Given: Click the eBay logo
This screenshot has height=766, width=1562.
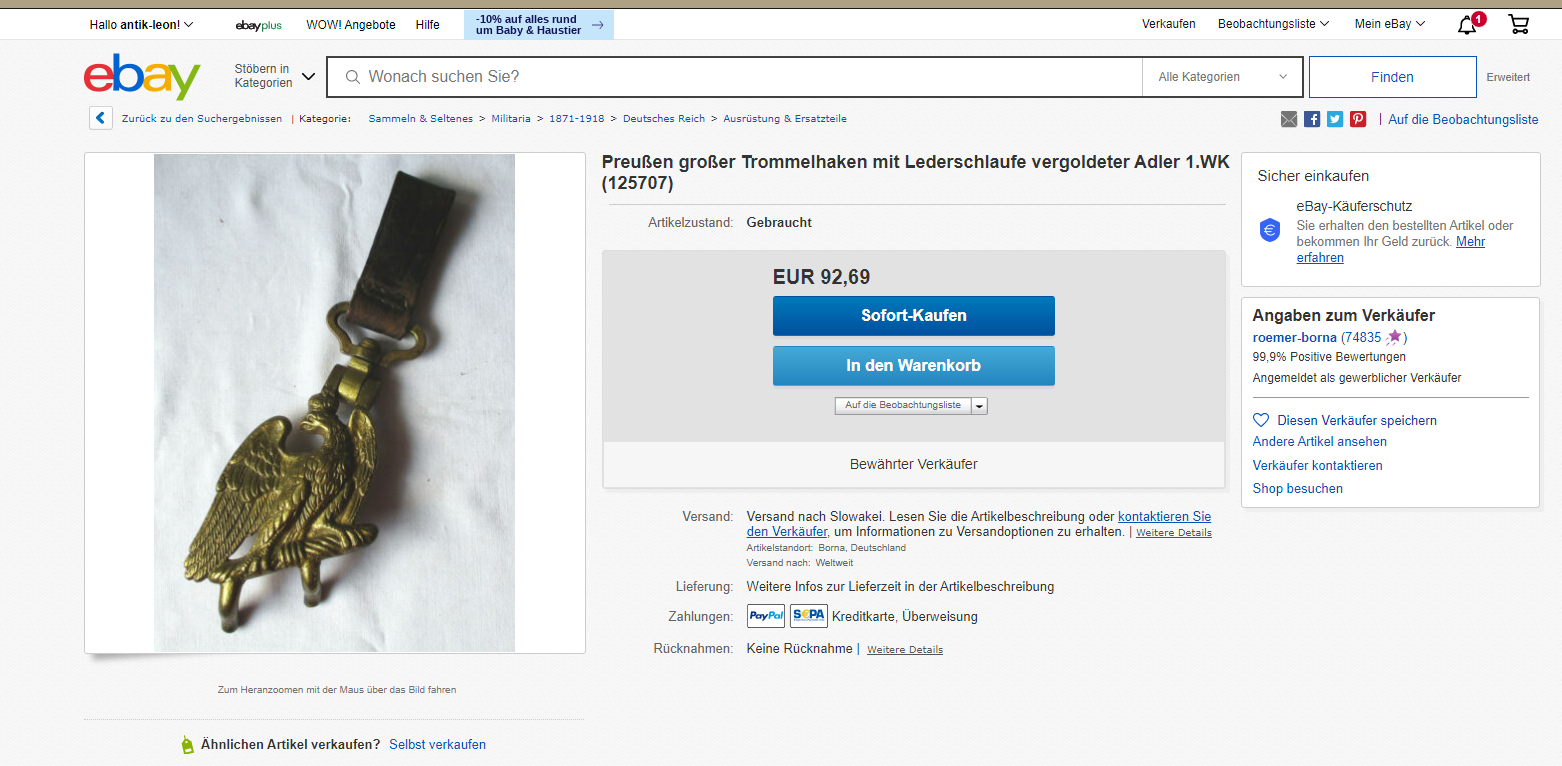Looking at the screenshot, I should tap(142, 77).
